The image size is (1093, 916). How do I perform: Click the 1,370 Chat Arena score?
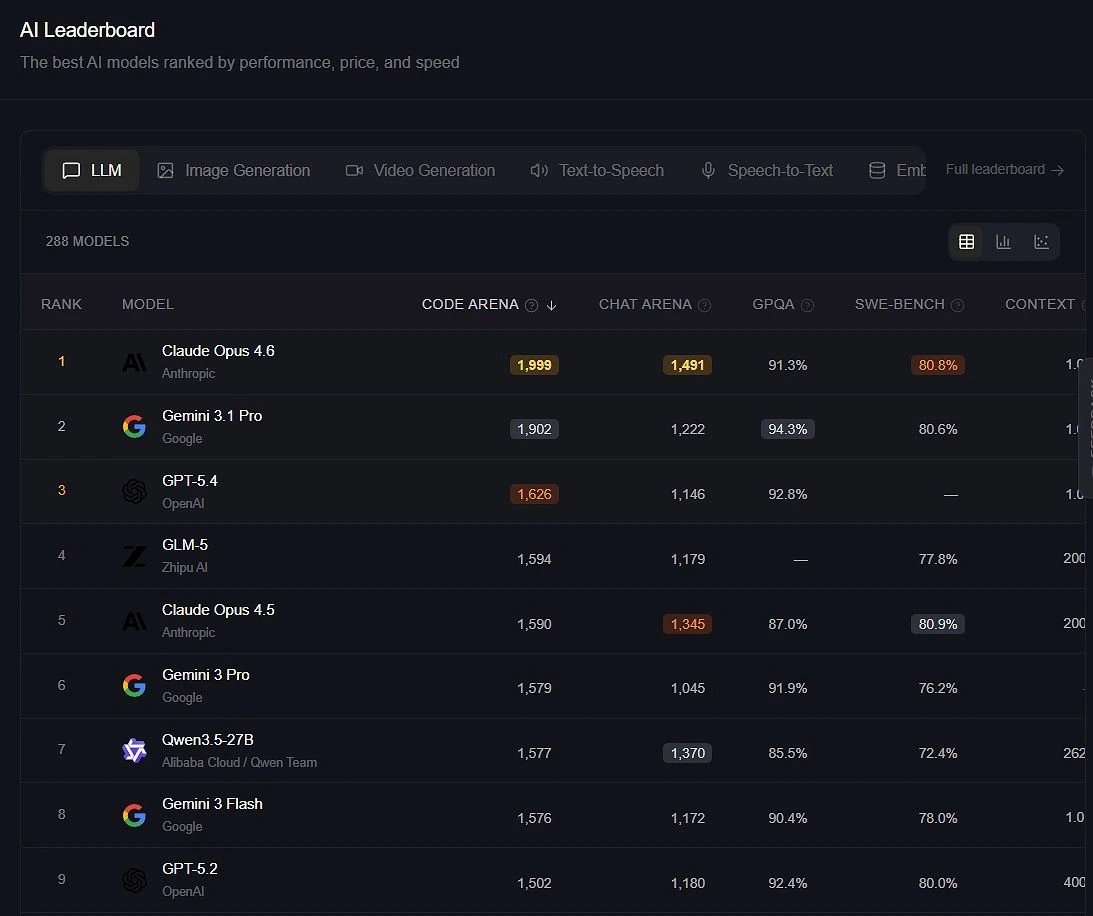(687, 752)
